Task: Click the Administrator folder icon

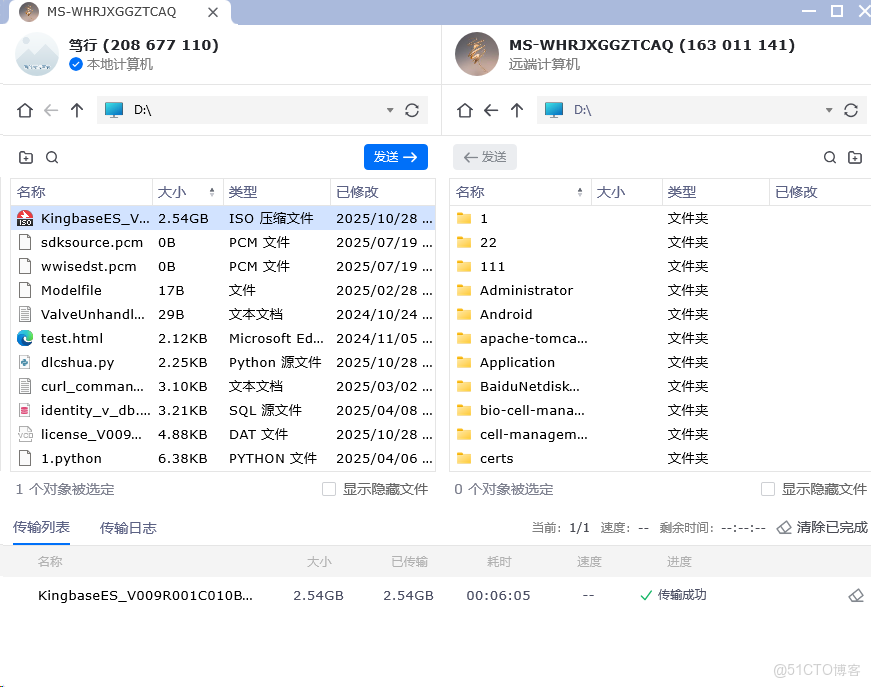Action: [464, 290]
